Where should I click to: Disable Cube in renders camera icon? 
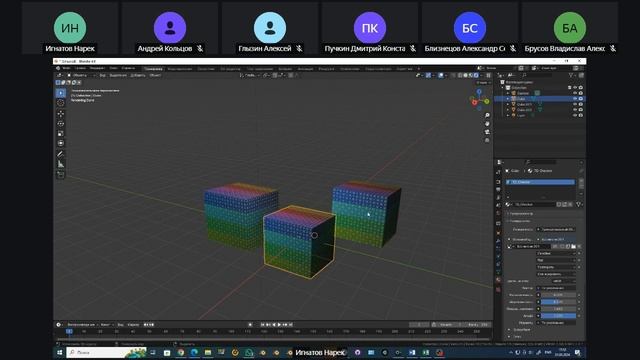[581, 99]
